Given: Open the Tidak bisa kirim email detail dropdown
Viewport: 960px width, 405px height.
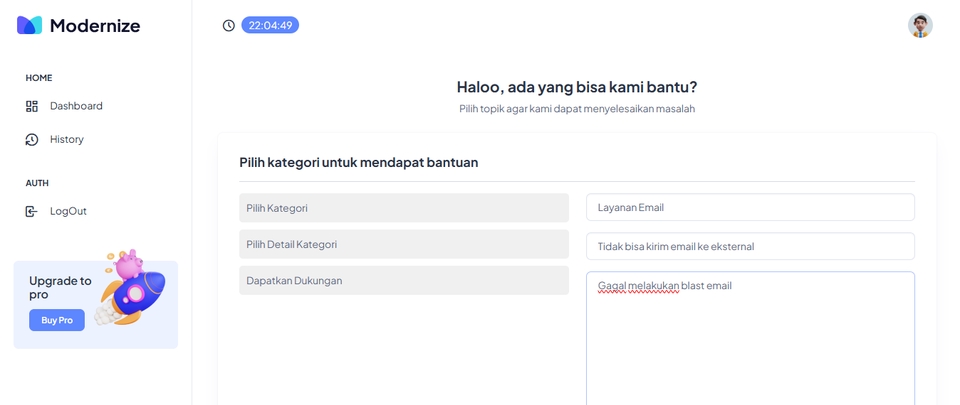Looking at the screenshot, I should coord(750,246).
